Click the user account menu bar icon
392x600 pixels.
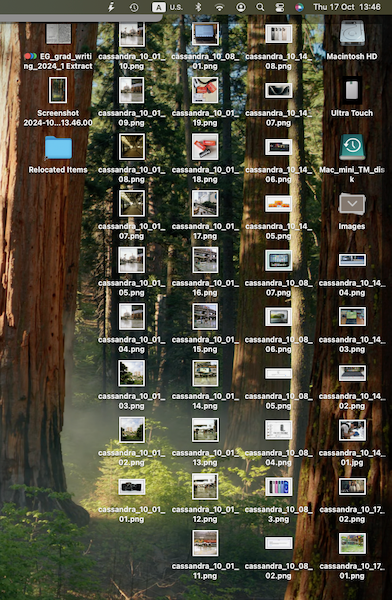coord(240,7)
